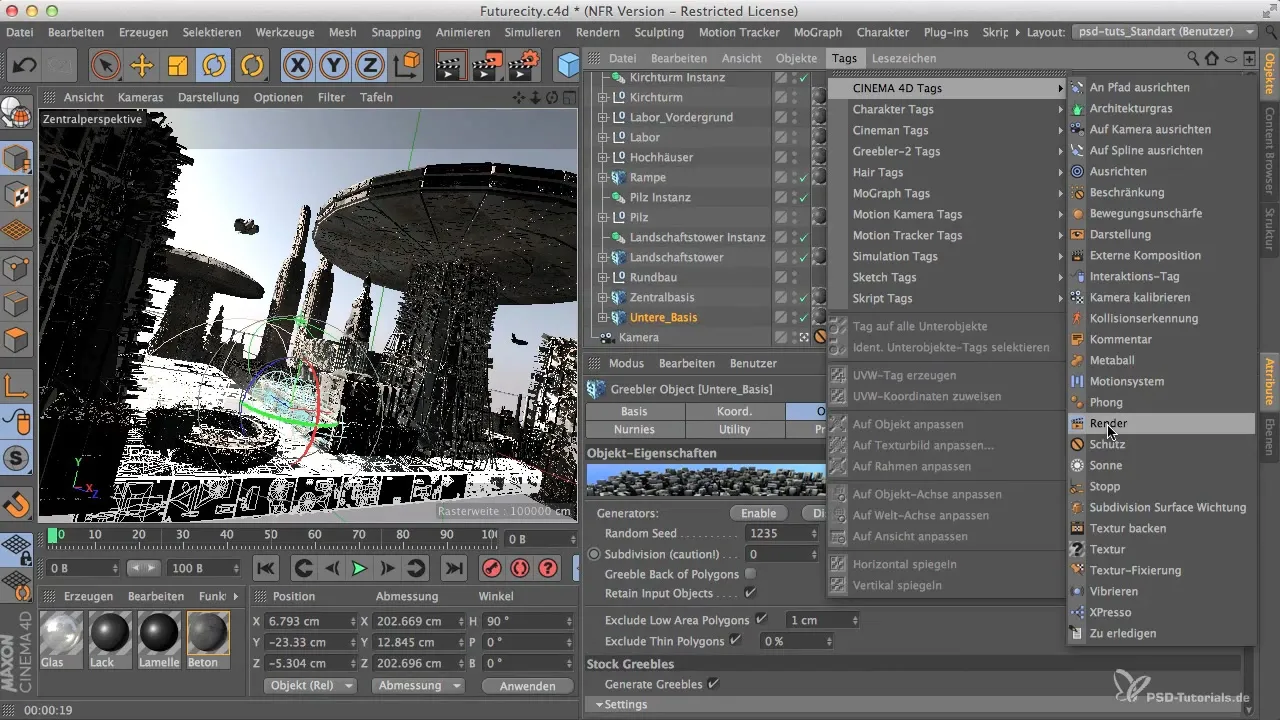Toggle green checkmark of Zentralbasis object
Screen dimensions: 1280x720
(802, 297)
